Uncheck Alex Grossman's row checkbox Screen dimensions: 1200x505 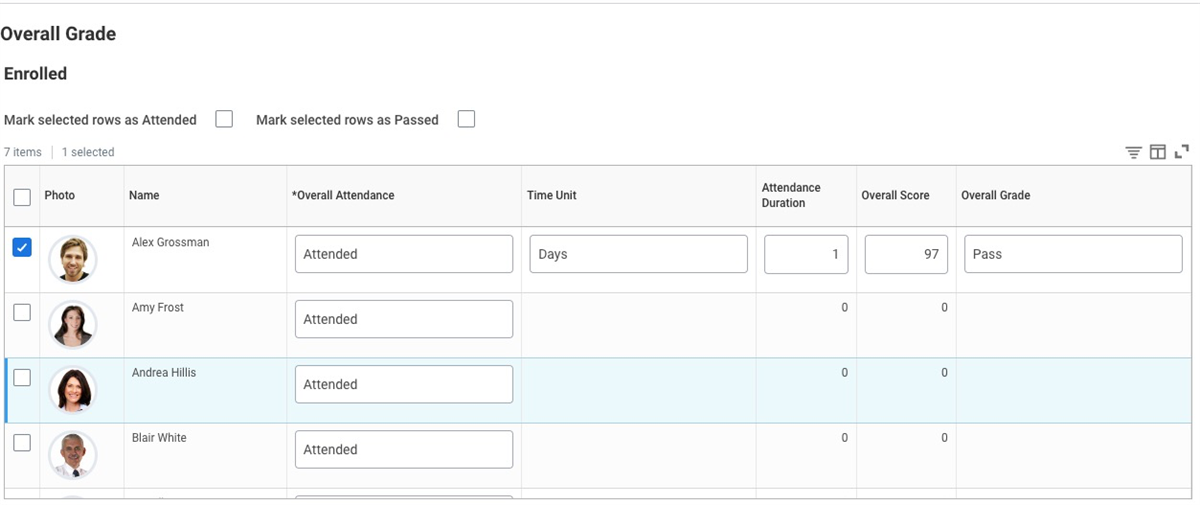click(x=22, y=247)
